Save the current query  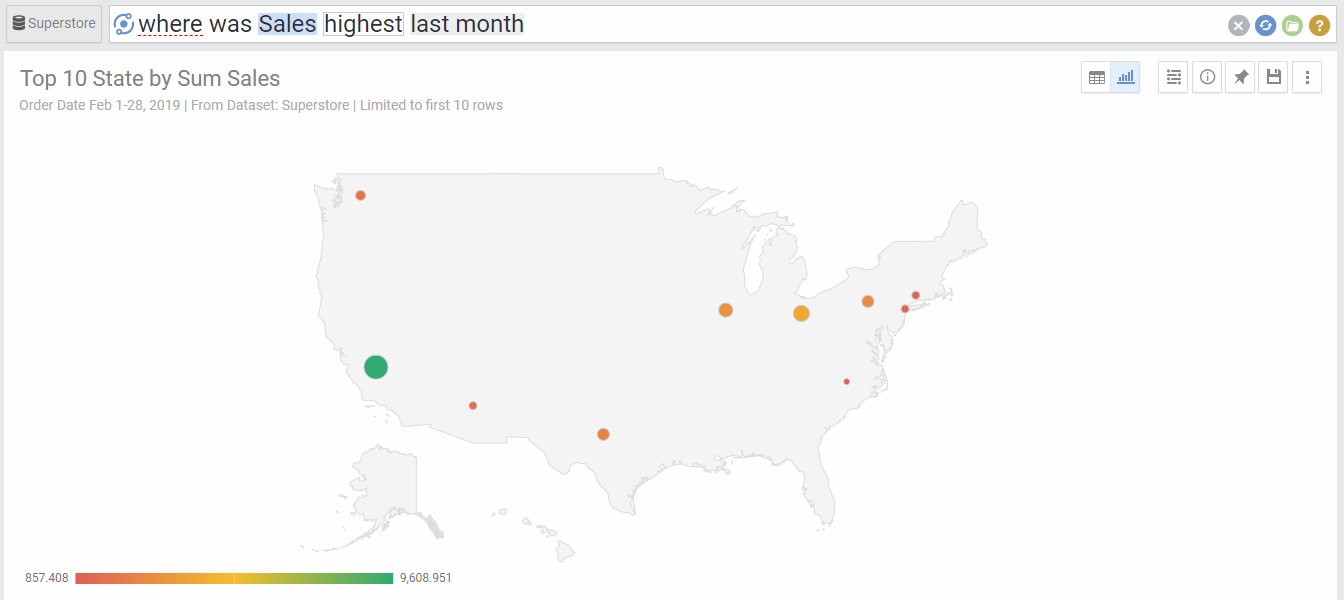click(1273, 77)
